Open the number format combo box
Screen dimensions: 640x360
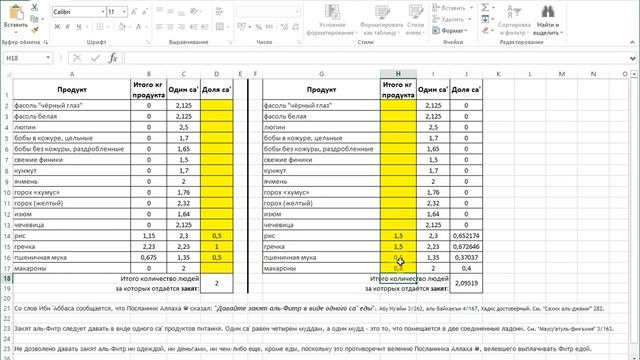[x=269, y=11]
